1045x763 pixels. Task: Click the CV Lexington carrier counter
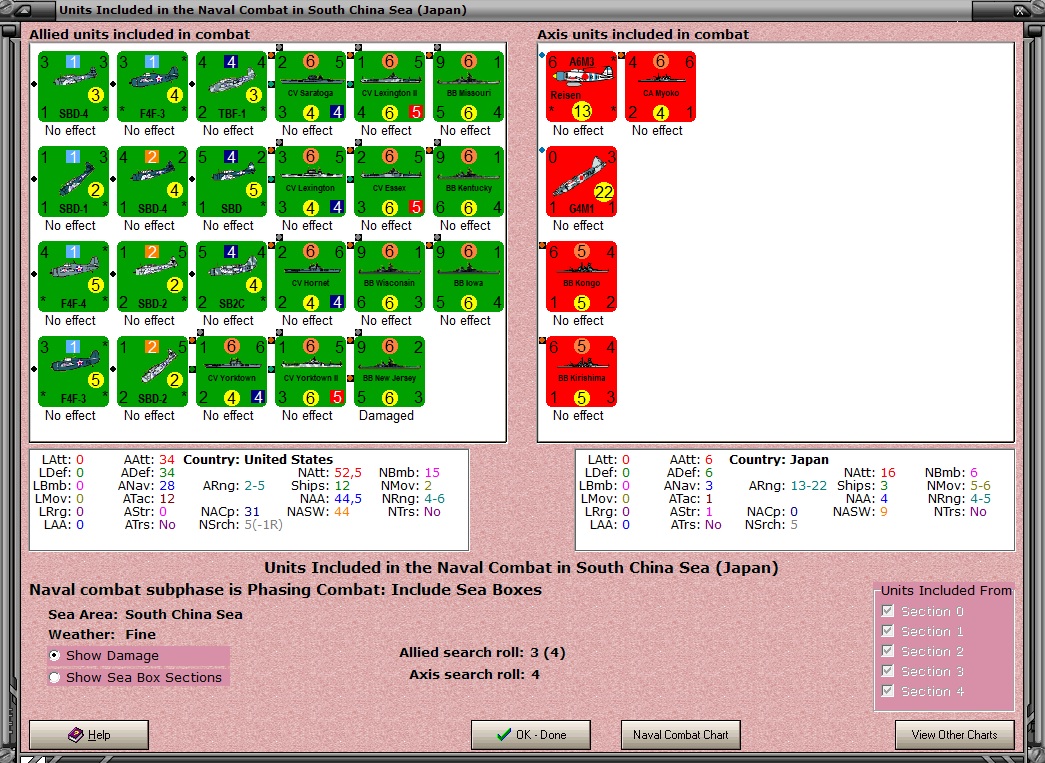coord(311,181)
